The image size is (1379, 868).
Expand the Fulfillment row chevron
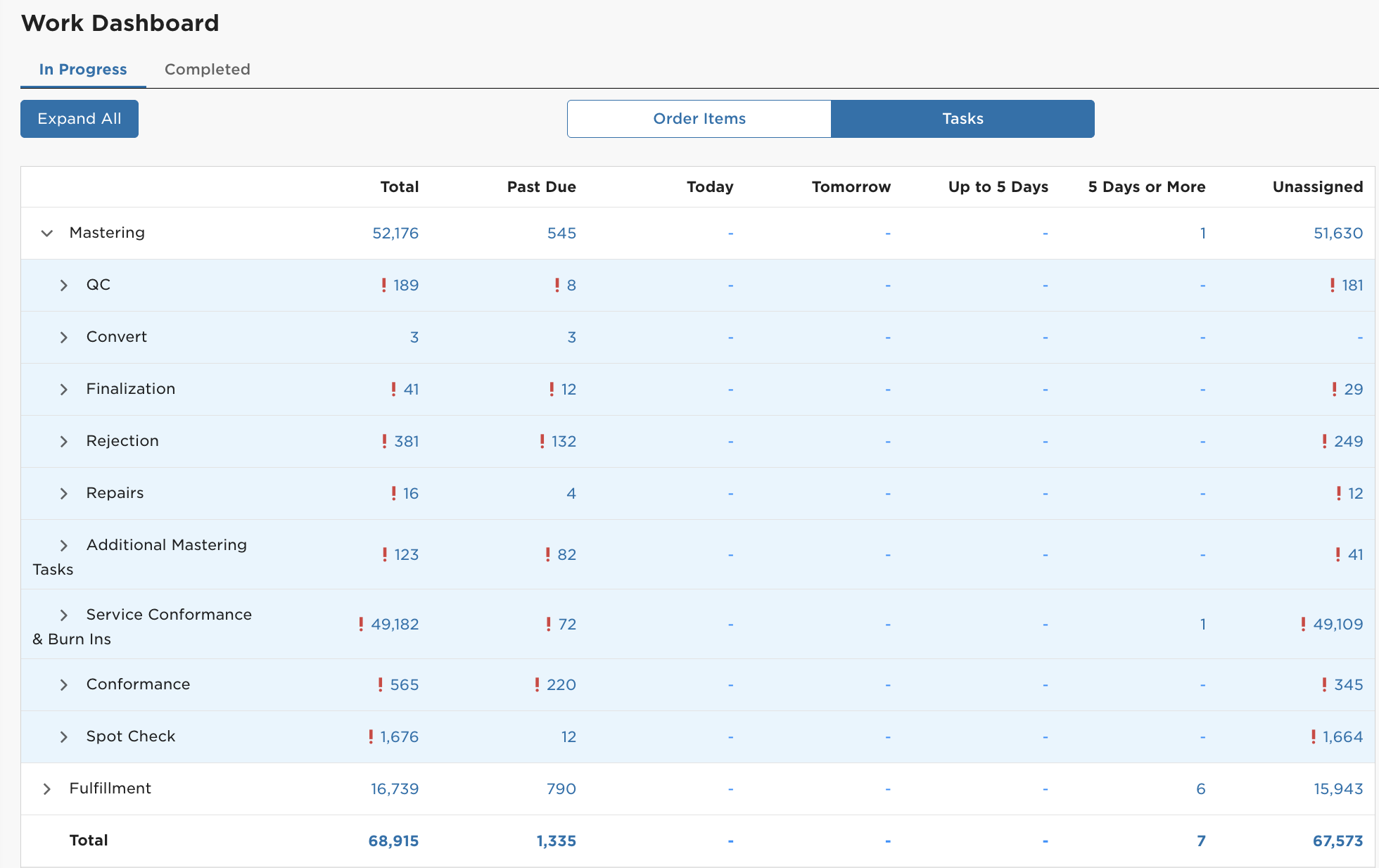tap(46, 789)
